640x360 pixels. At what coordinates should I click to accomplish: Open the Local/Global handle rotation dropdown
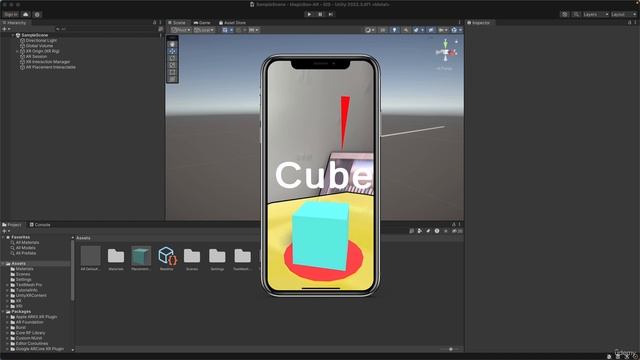pos(204,30)
